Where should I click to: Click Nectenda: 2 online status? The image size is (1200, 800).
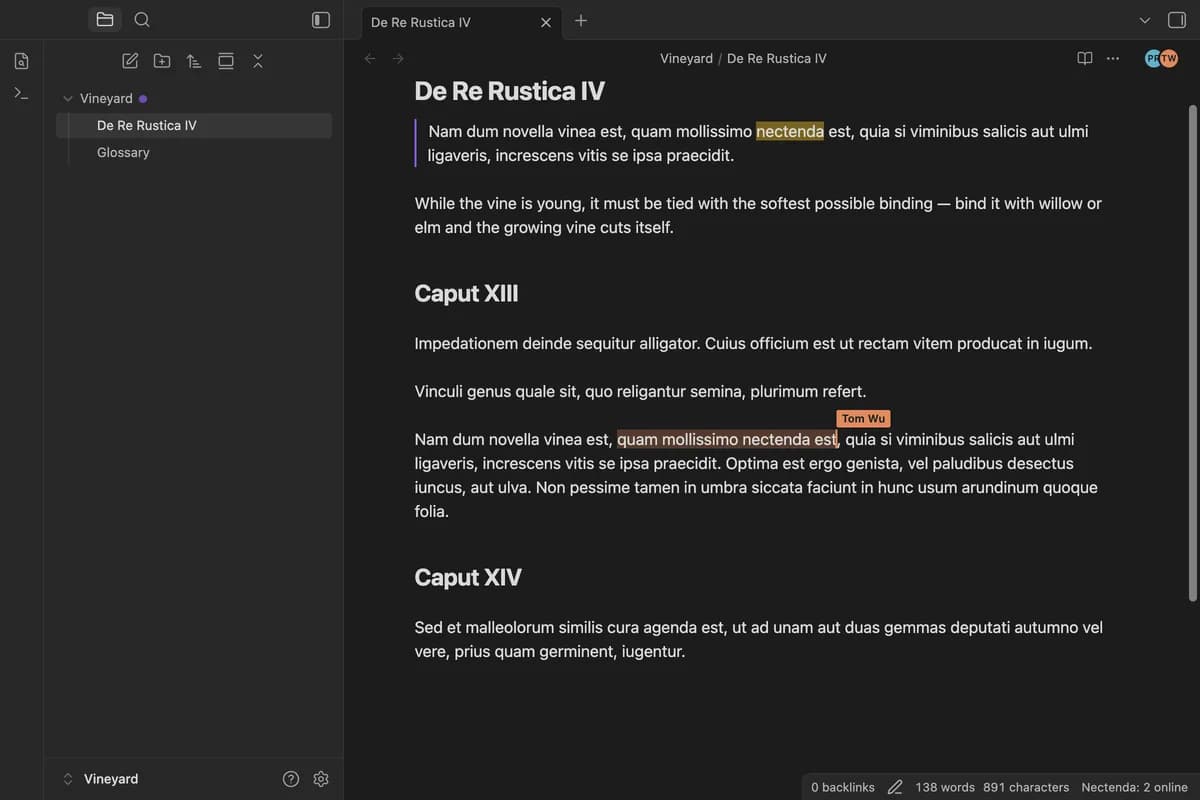[x=1135, y=788]
